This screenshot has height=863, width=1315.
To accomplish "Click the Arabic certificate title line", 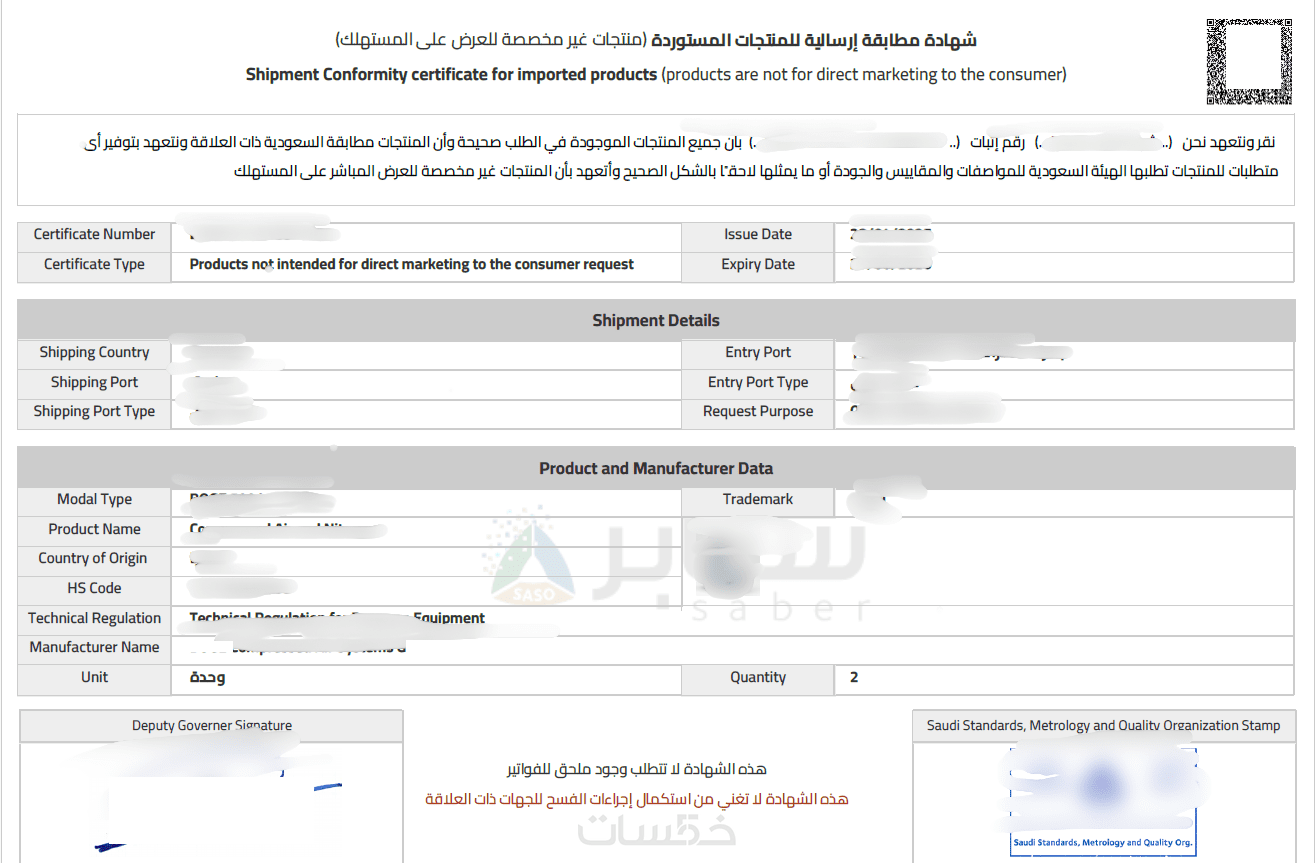I will 656,40.
